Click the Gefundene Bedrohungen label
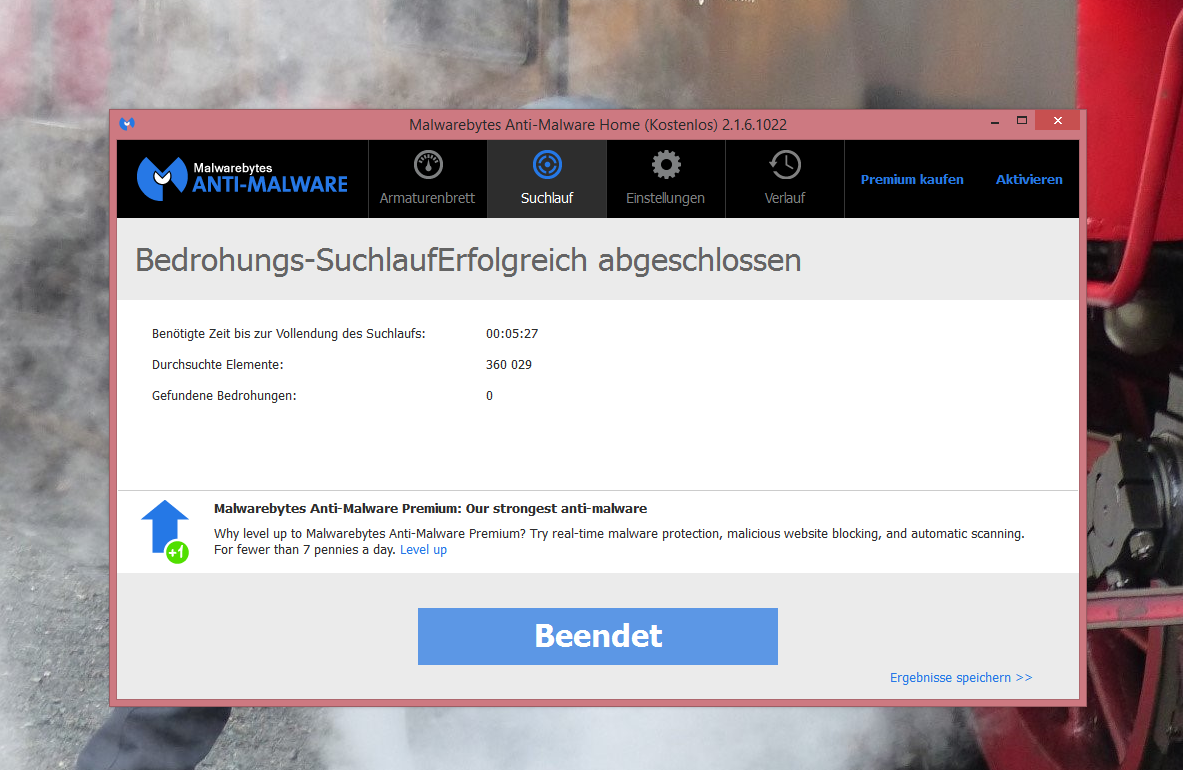 224,395
